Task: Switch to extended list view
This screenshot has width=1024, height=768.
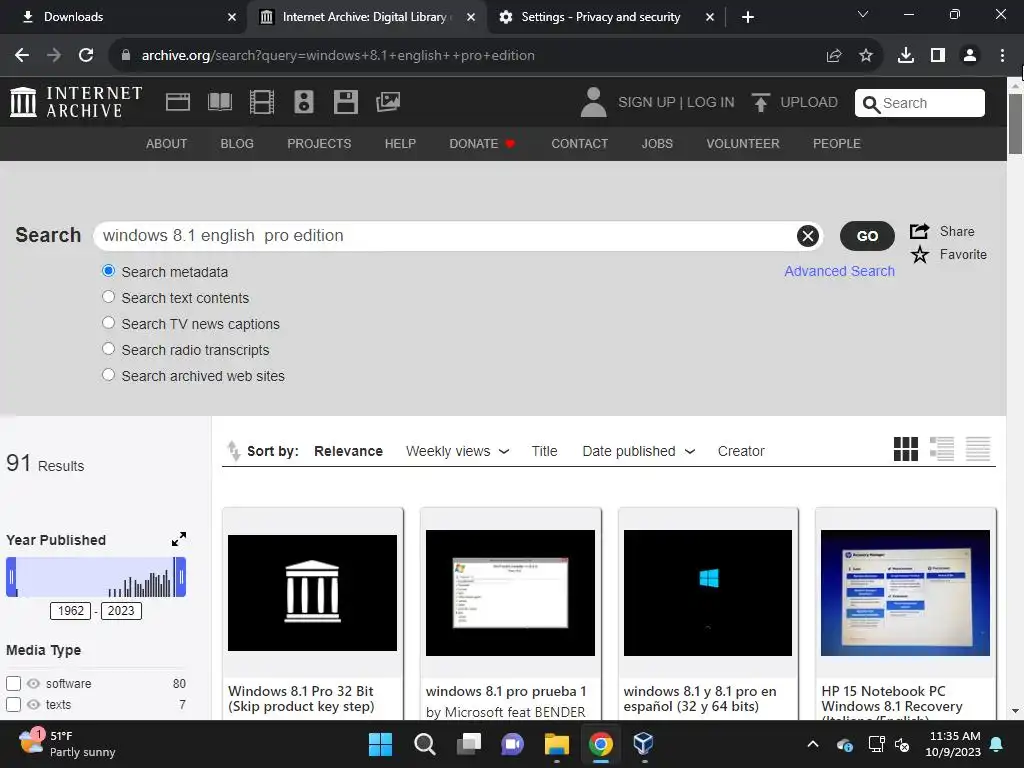Action: pos(942,449)
